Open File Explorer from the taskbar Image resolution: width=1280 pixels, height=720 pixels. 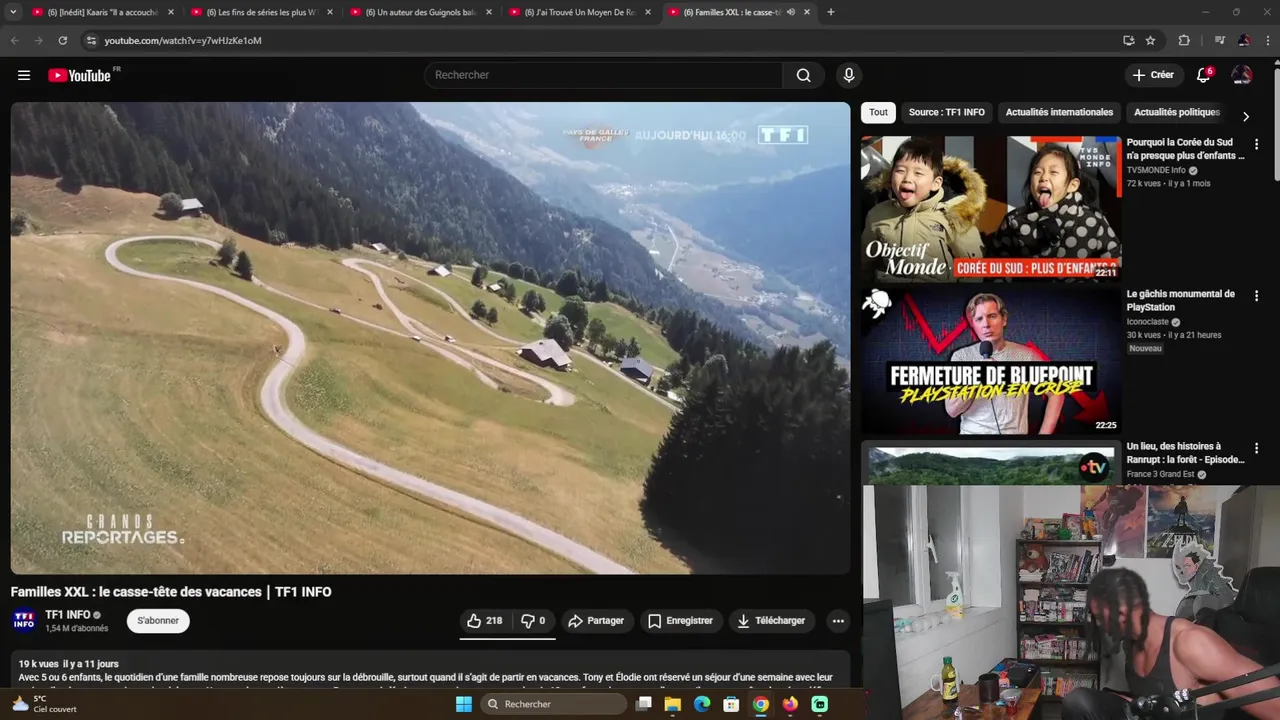click(673, 704)
